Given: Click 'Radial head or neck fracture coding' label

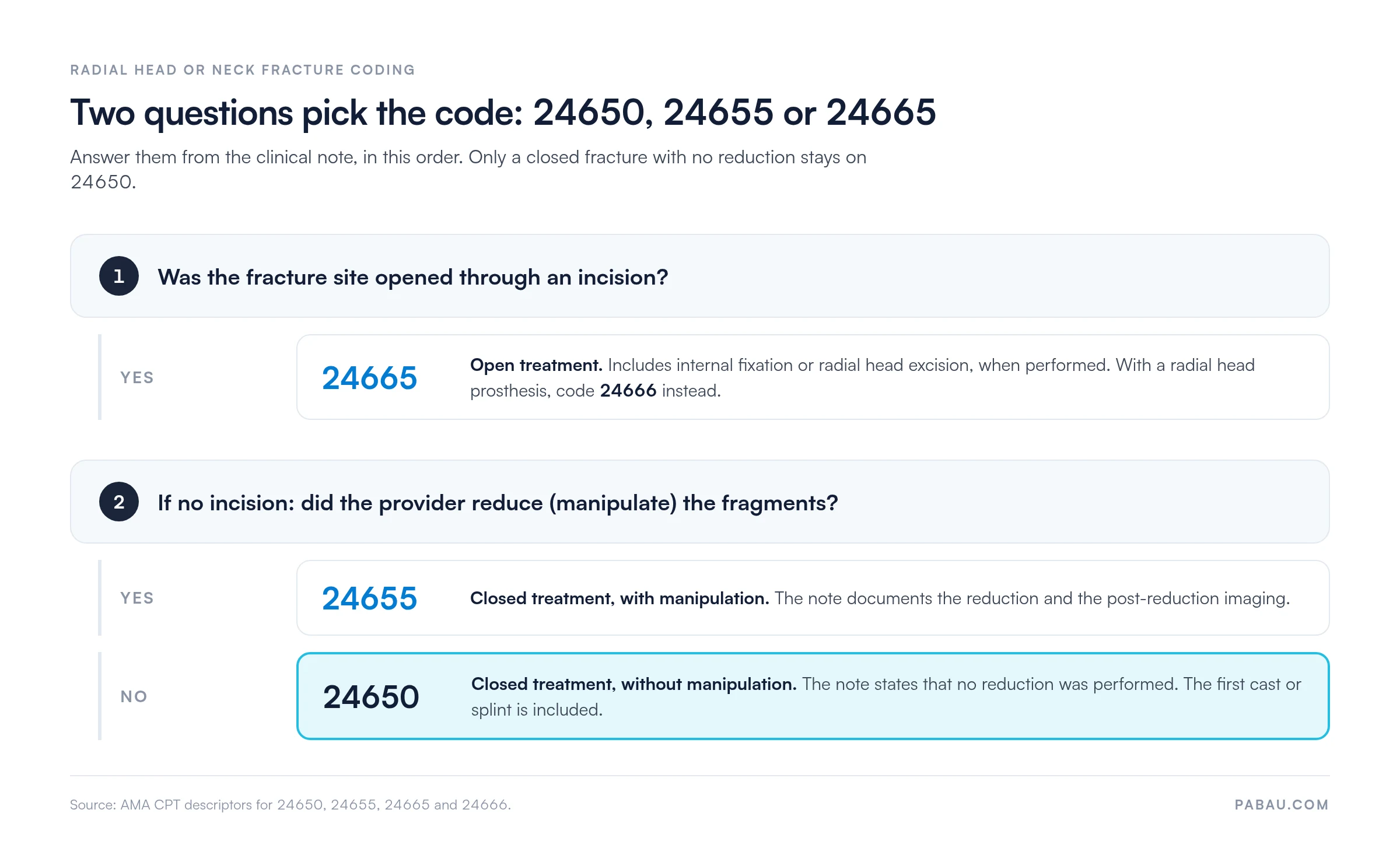Looking at the screenshot, I should tap(243, 70).
